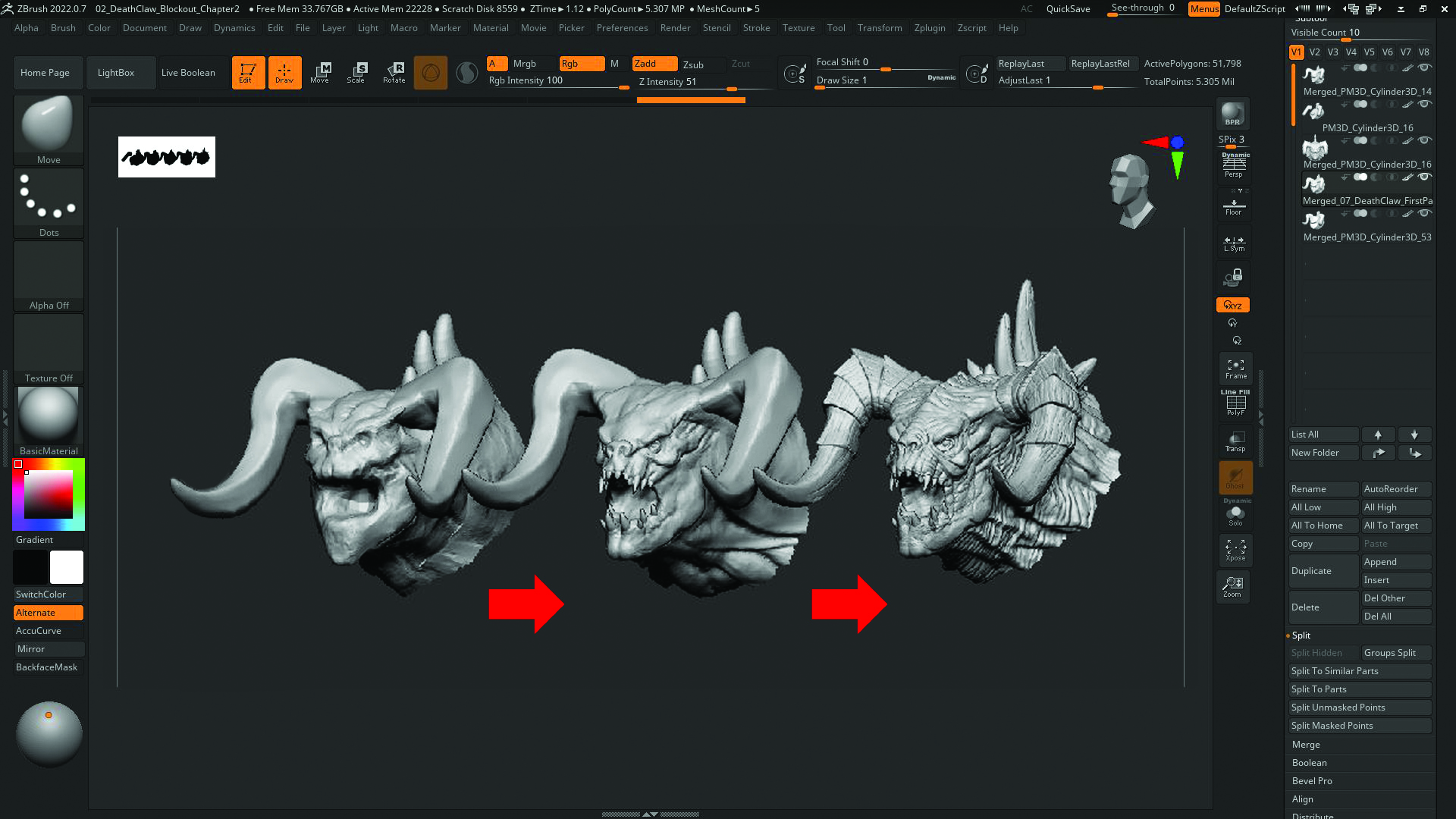Click the Rotate tool icon

pos(394,72)
